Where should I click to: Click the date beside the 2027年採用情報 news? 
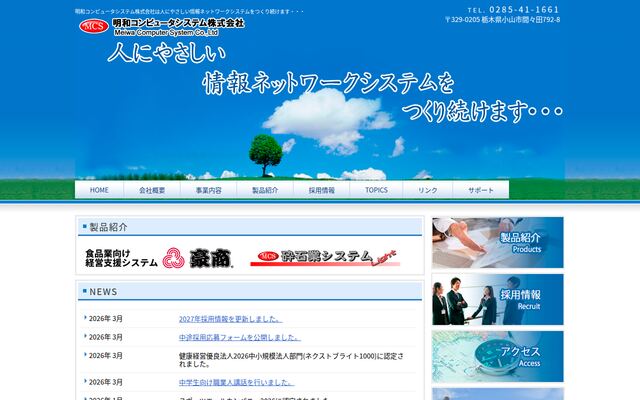click(106, 318)
